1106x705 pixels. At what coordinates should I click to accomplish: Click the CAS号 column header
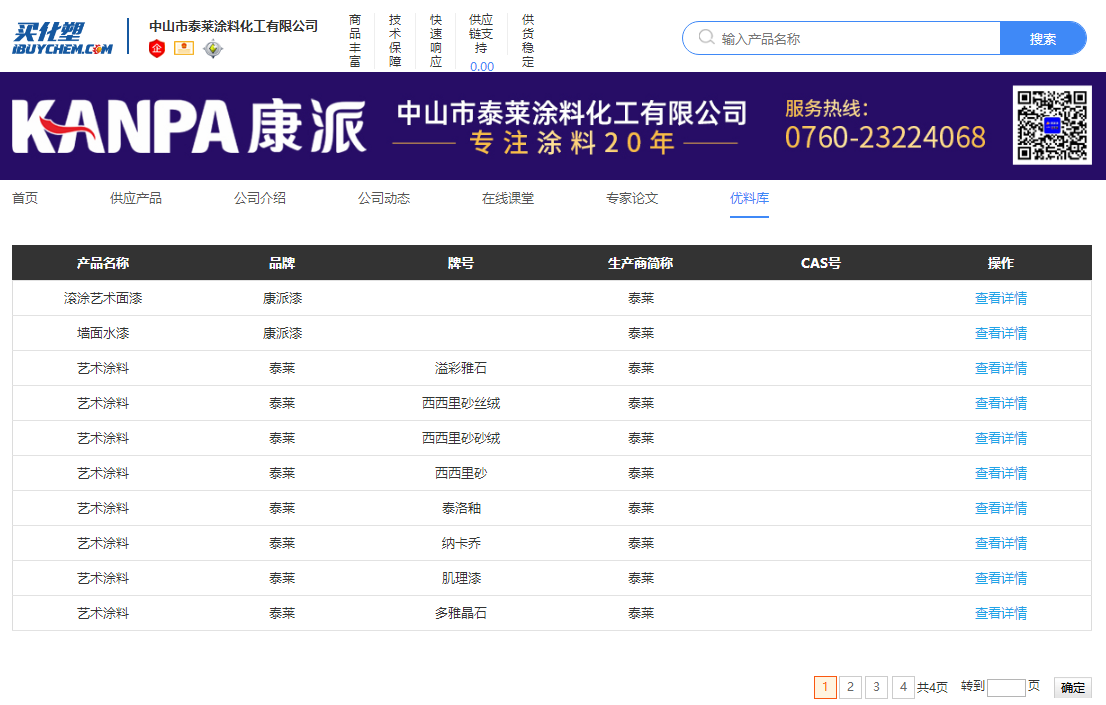[x=820, y=263]
